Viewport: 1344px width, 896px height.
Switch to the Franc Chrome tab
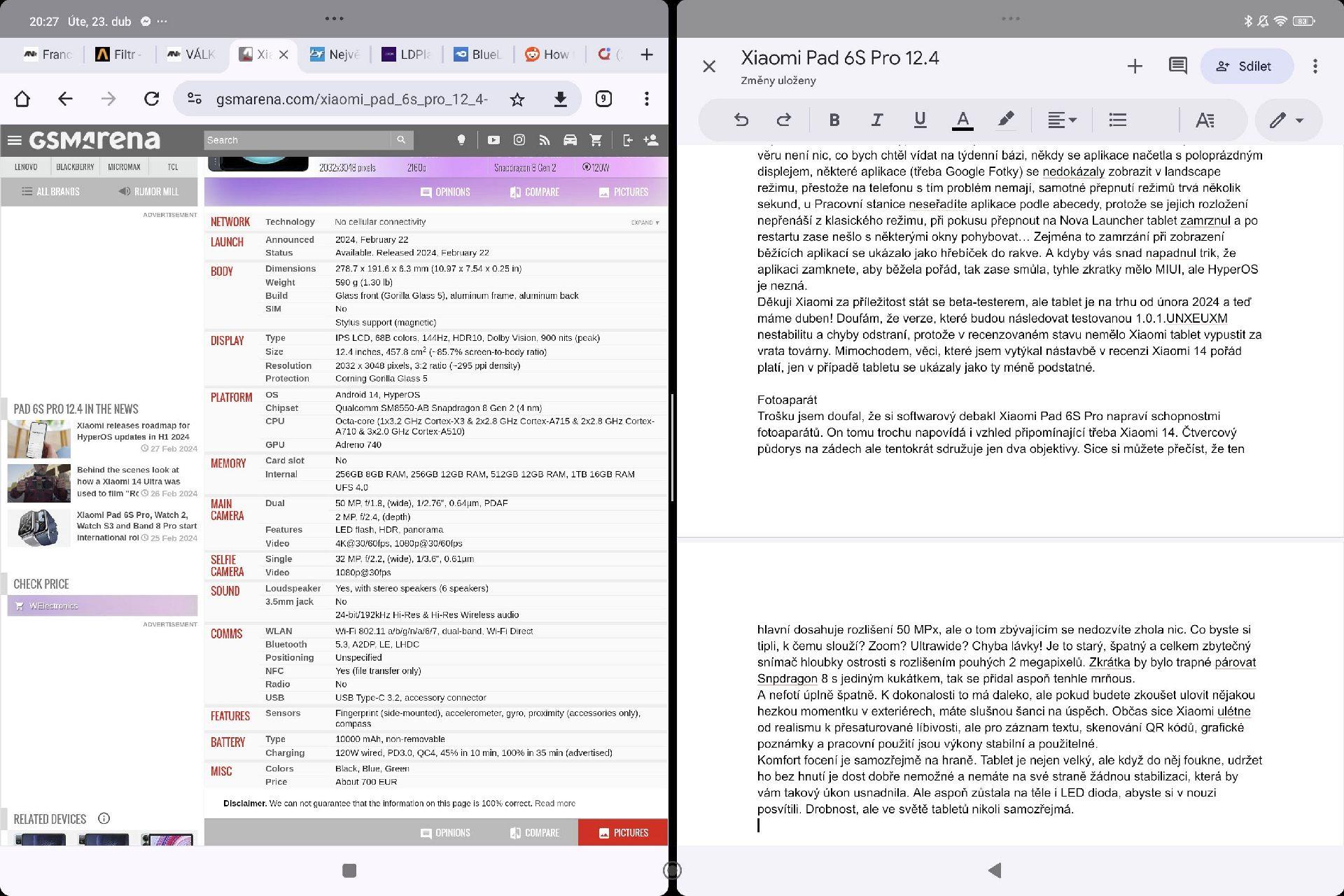[x=48, y=55]
